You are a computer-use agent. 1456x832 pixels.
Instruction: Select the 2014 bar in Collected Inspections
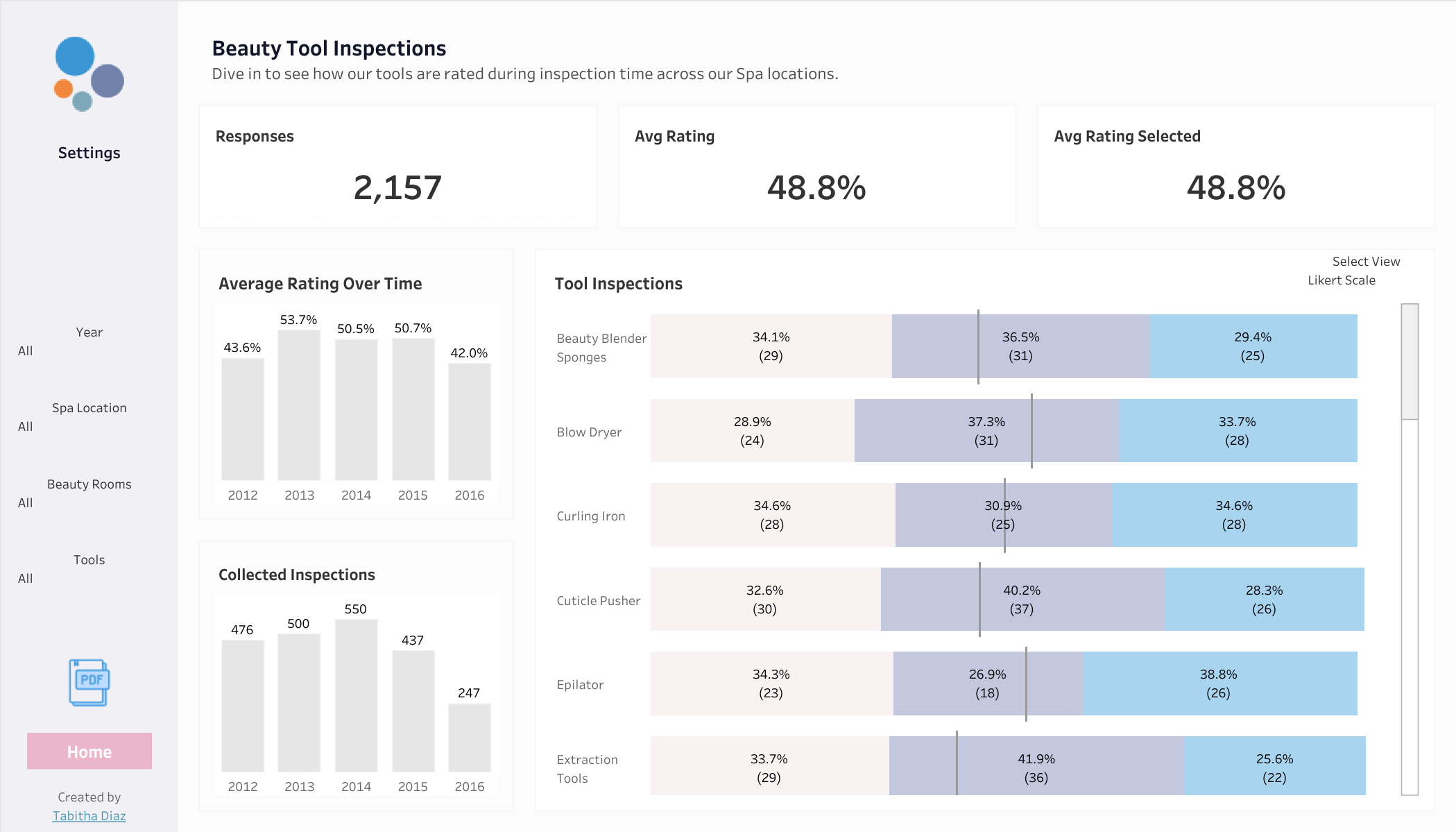point(356,695)
